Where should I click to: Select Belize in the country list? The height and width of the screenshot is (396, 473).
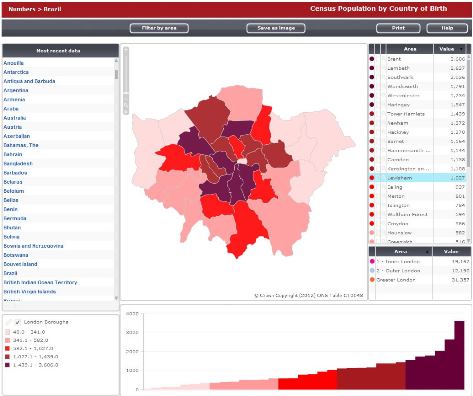(x=11, y=200)
